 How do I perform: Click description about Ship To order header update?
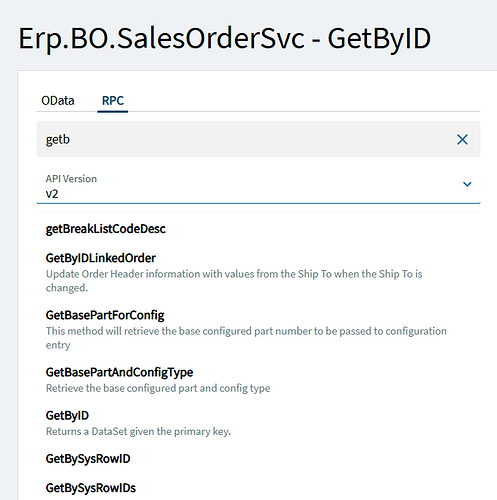click(x=234, y=281)
